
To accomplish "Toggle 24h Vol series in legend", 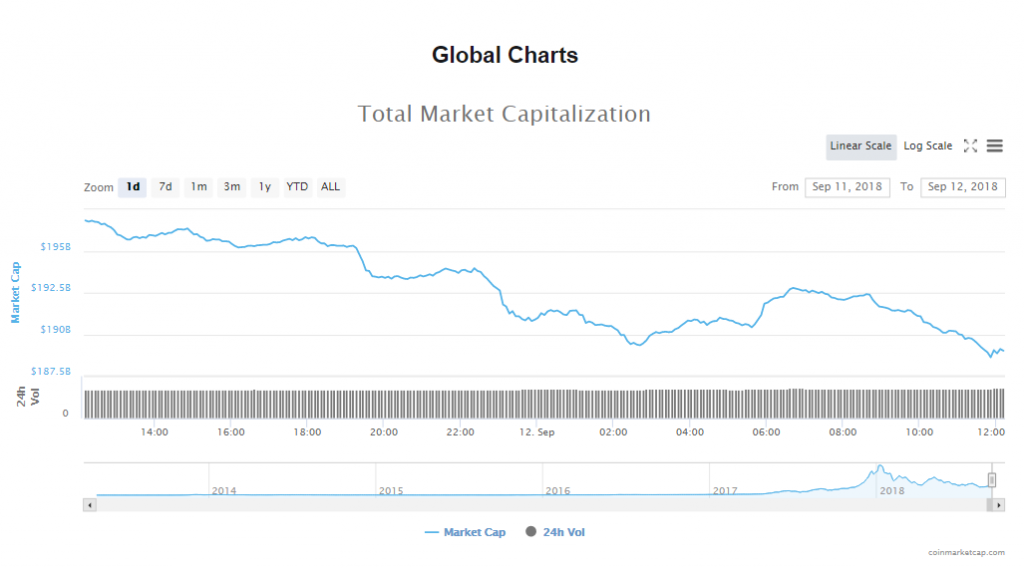I will click(556, 533).
